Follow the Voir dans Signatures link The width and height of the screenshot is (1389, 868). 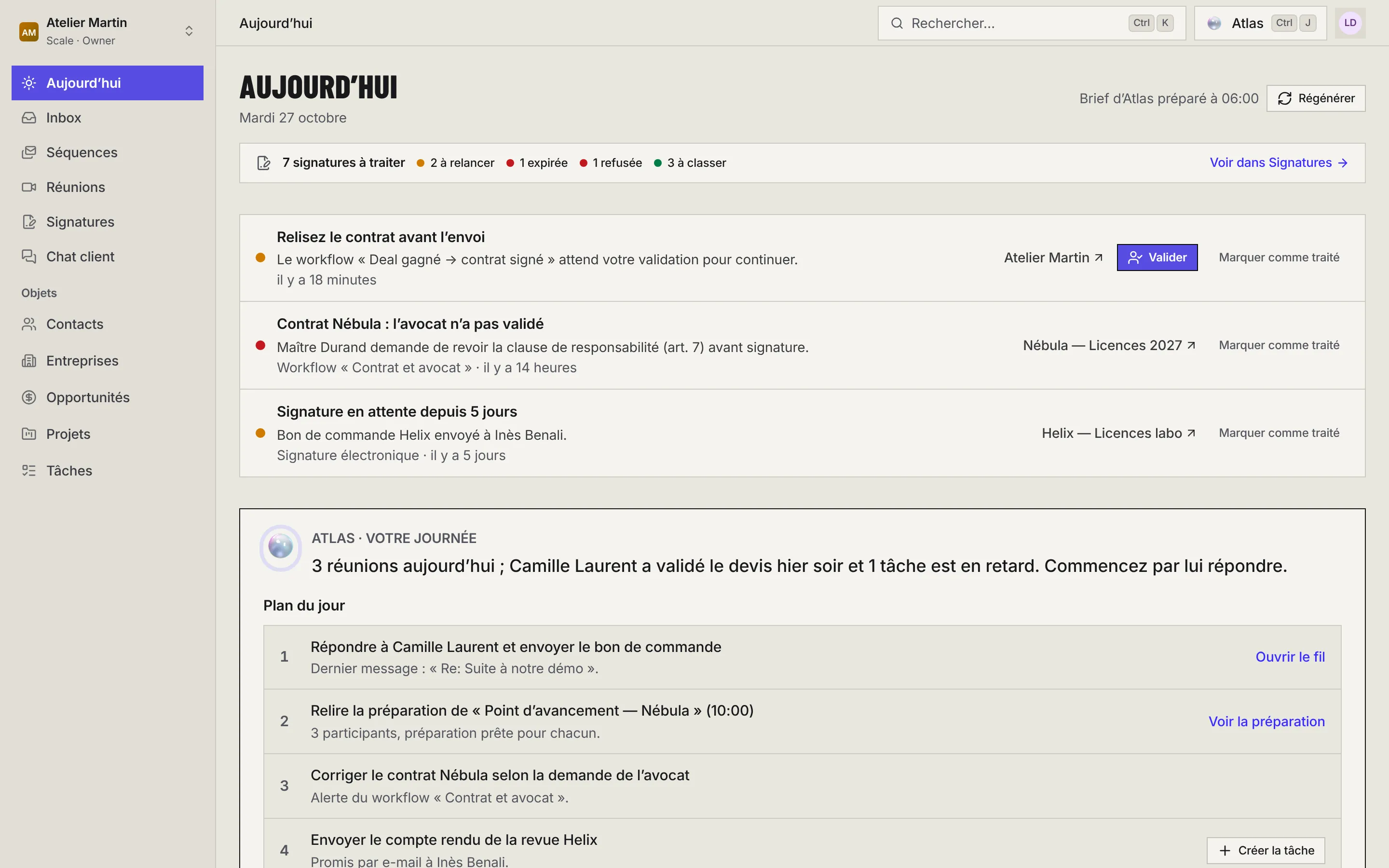[x=1278, y=163]
